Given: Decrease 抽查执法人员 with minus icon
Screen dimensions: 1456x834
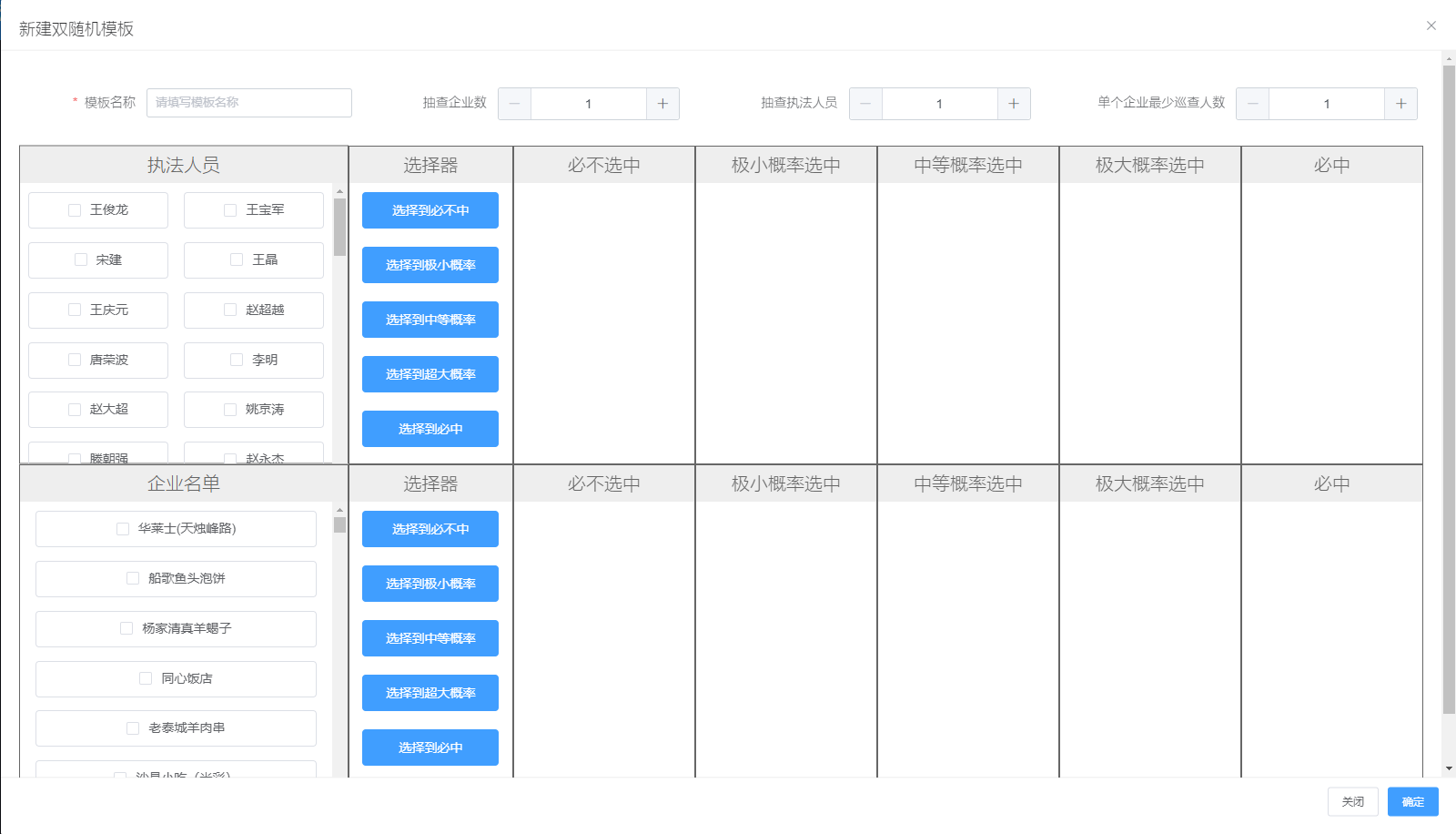Looking at the screenshot, I should [865, 104].
